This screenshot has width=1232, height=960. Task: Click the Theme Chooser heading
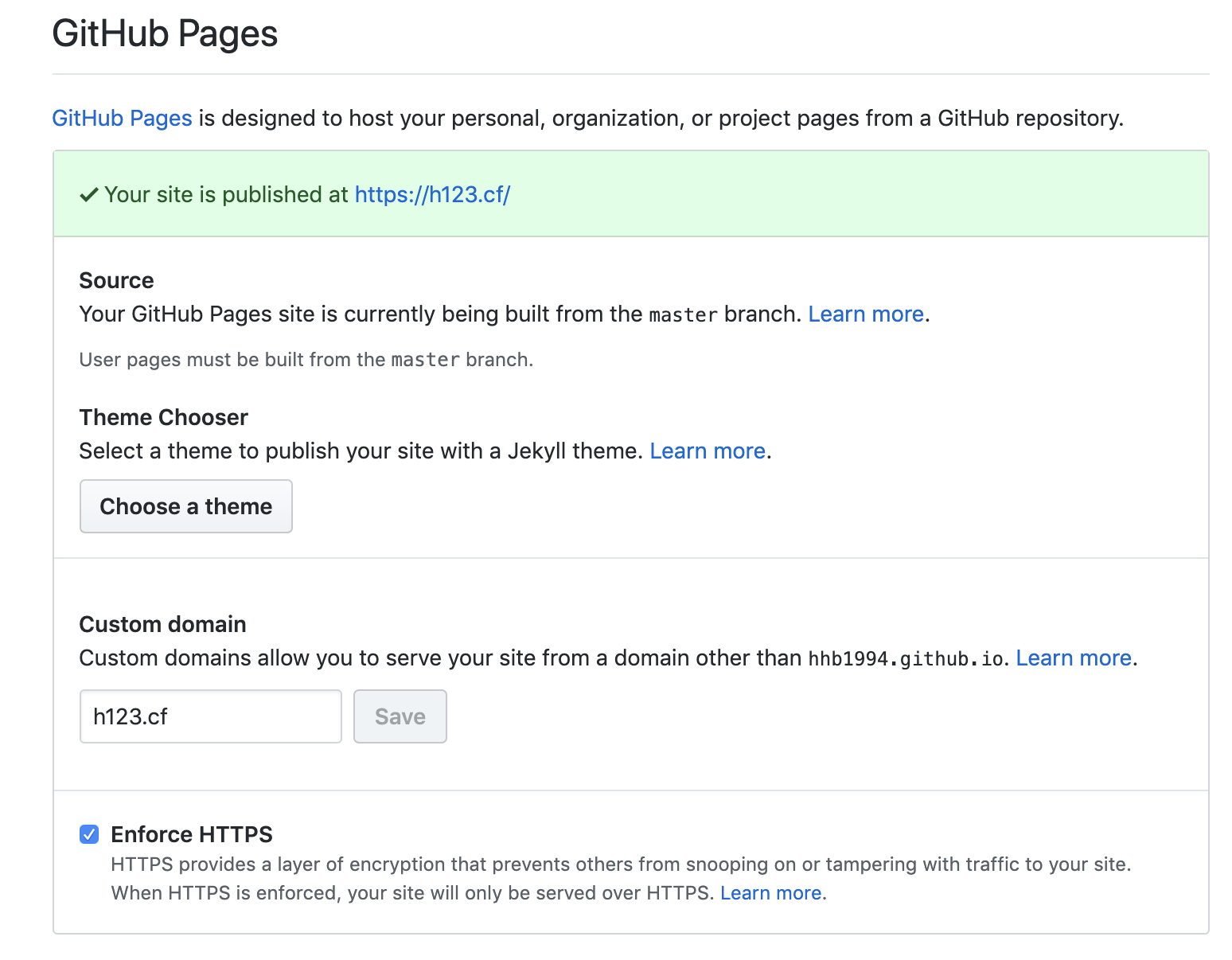point(164,418)
